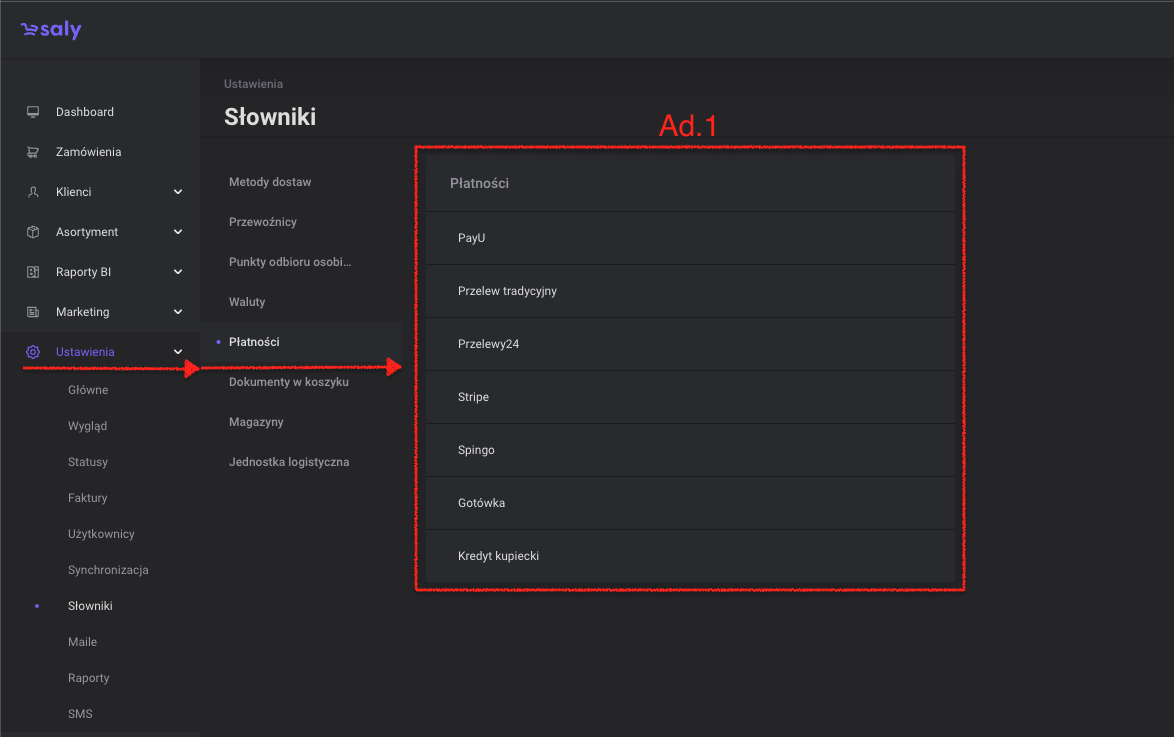This screenshot has width=1174, height=737.
Task: Go to Użytkownicy settings page
Action: pos(101,534)
